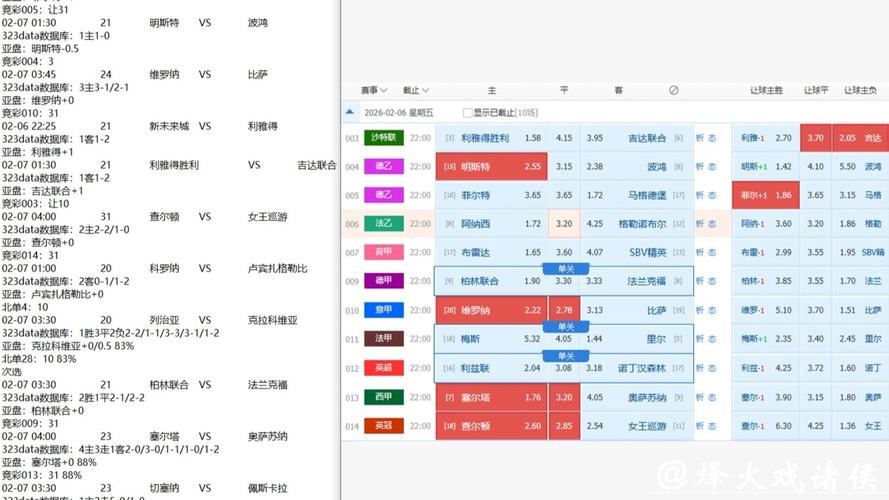Click the 荷甲 league badge in row 007
The height and width of the screenshot is (500, 889).
[x=384, y=253]
